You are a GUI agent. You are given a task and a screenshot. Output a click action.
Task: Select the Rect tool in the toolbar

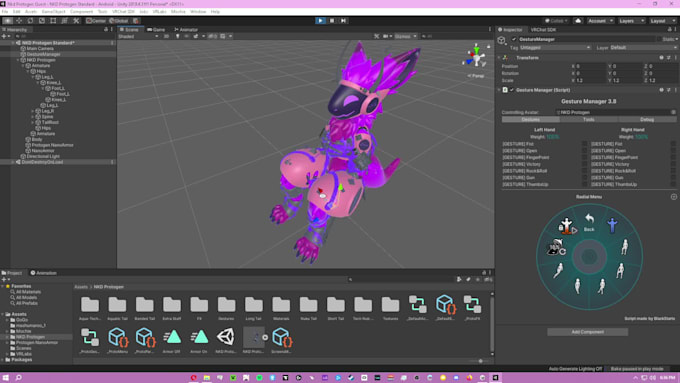[x=53, y=20]
